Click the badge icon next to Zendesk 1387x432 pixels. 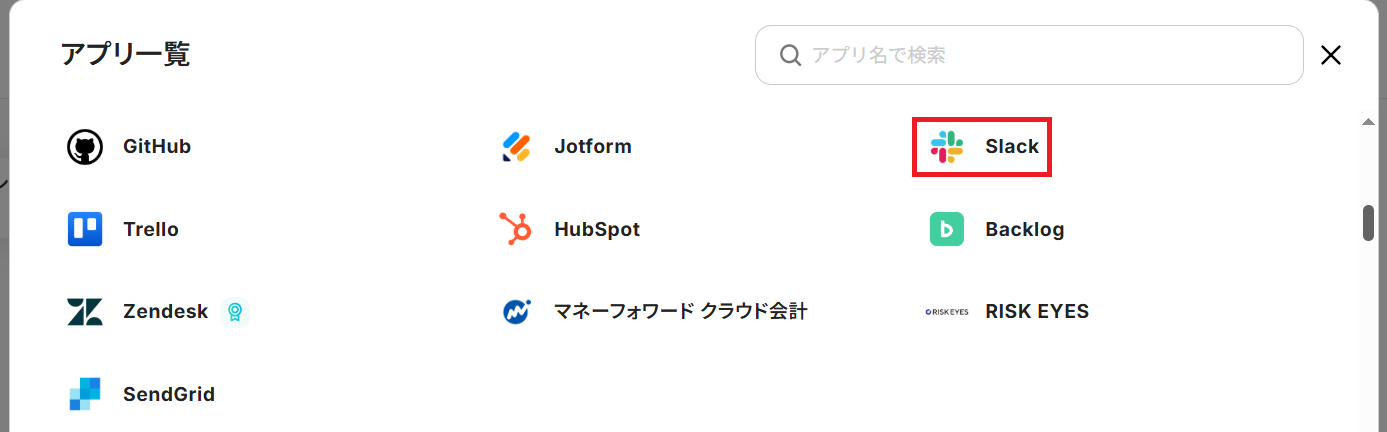pos(234,312)
